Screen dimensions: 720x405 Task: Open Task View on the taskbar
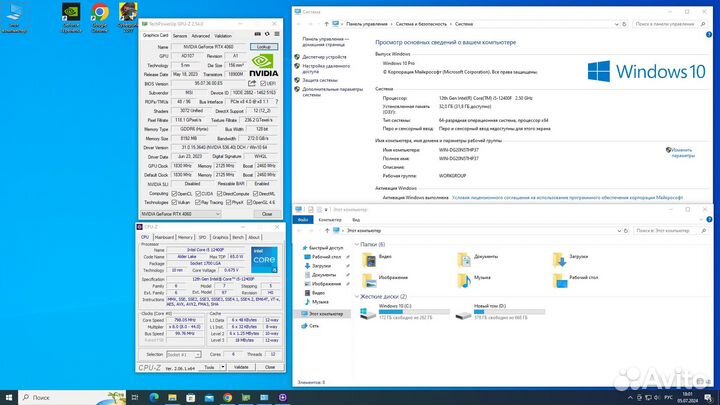tap(135, 397)
